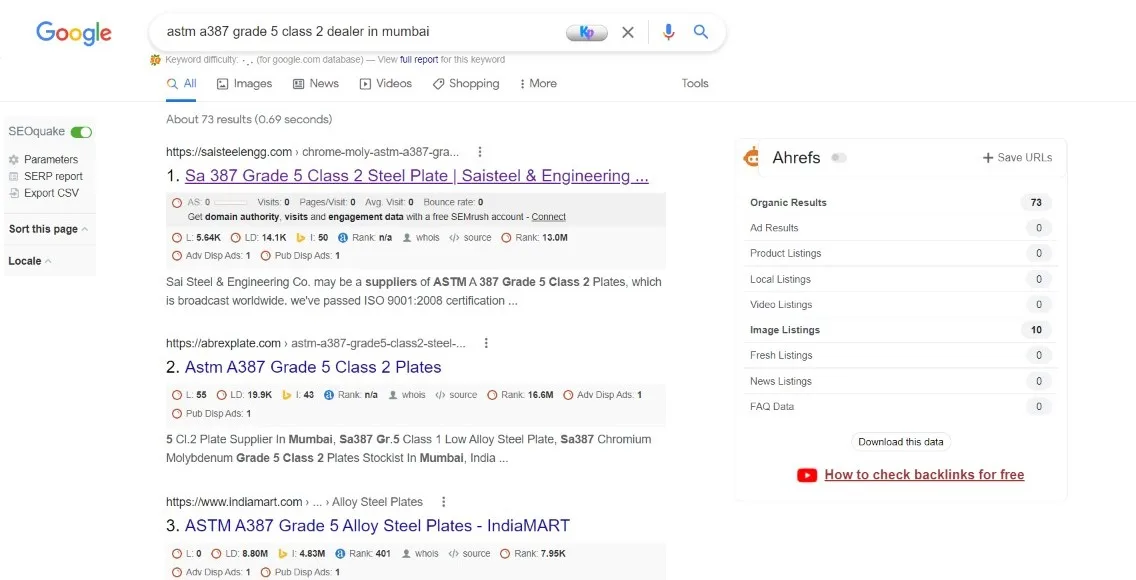The width and height of the screenshot is (1136, 580).
Task: Click the Ad Results row
Action: pyautogui.click(x=901, y=228)
